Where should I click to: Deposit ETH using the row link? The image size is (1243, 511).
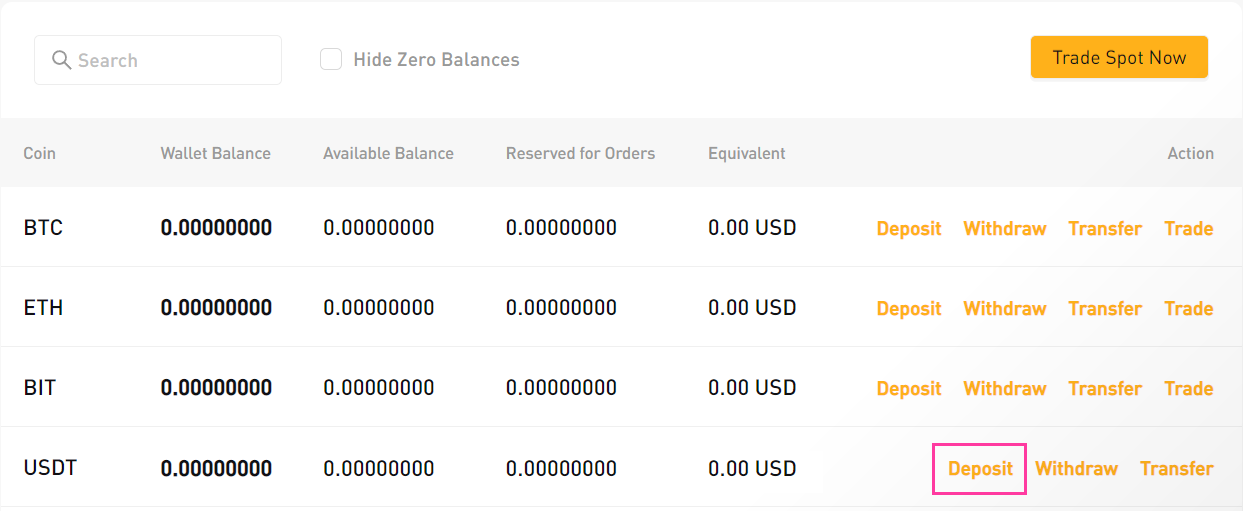tap(908, 309)
